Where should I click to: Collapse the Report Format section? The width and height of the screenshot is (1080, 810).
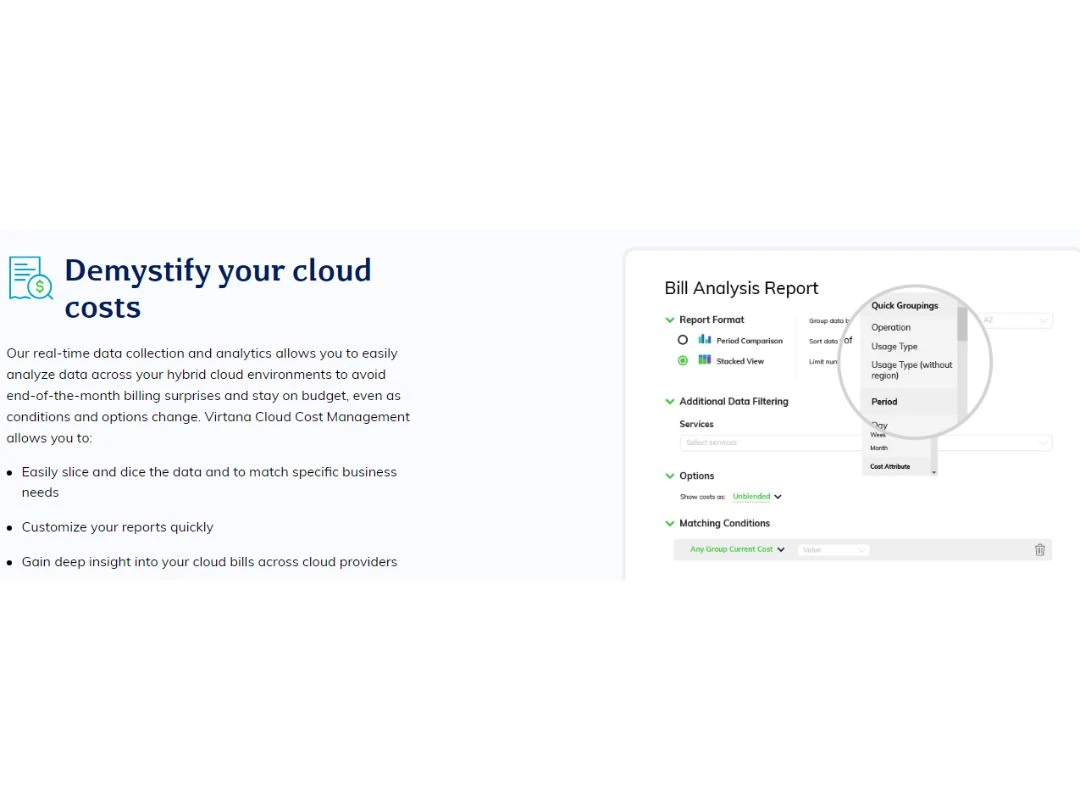[669, 320]
